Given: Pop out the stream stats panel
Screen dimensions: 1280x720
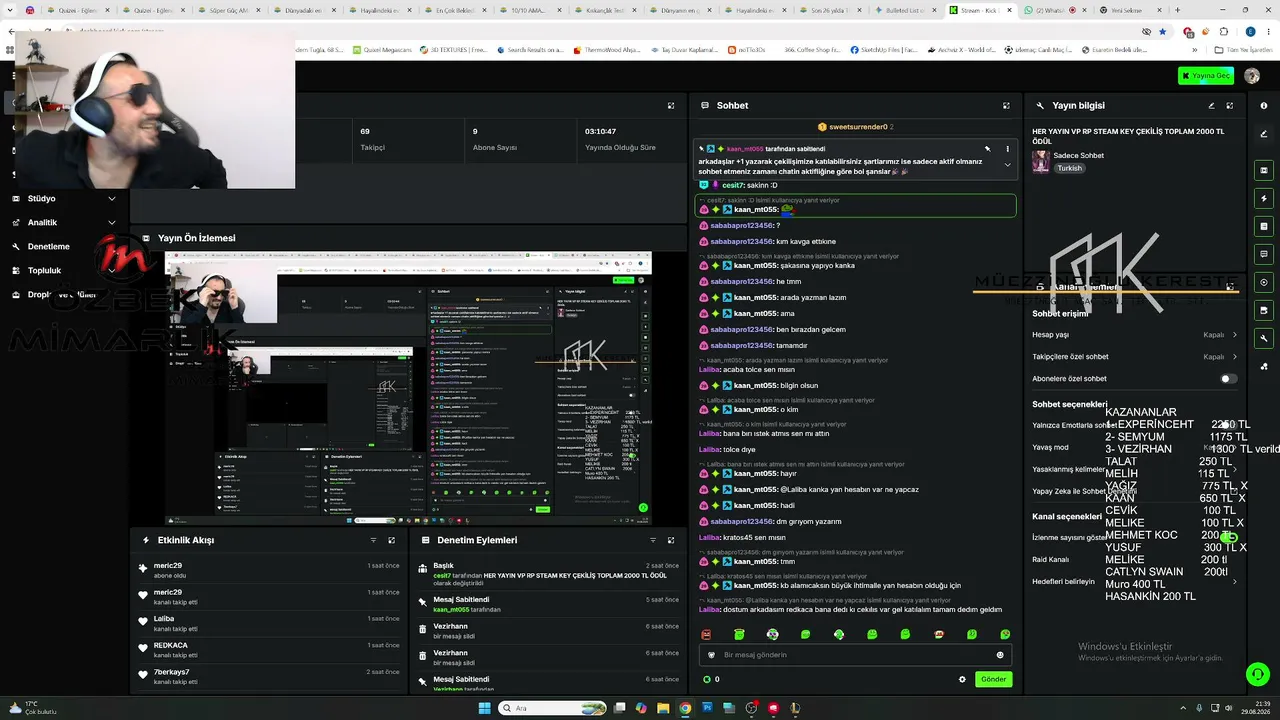Looking at the screenshot, I should point(671,105).
